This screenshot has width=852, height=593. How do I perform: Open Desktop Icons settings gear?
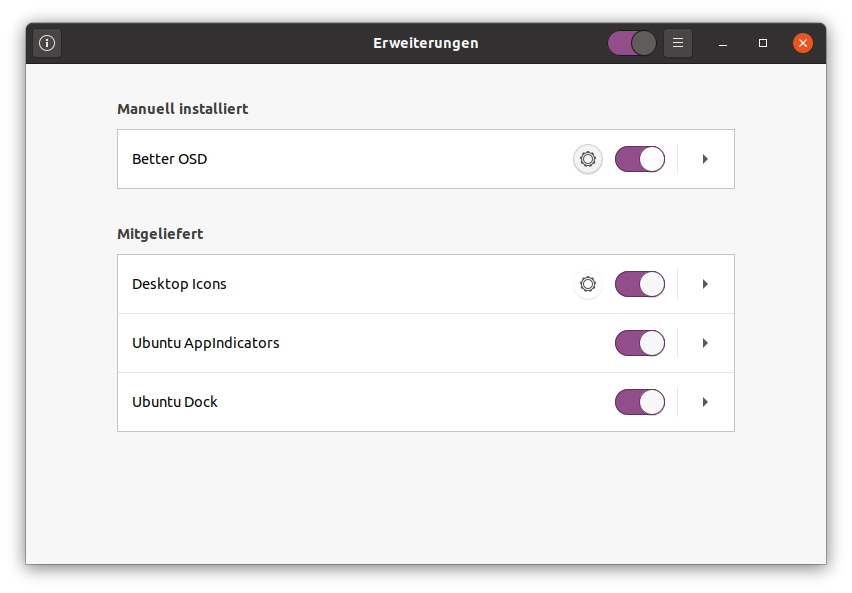(x=587, y=284)
